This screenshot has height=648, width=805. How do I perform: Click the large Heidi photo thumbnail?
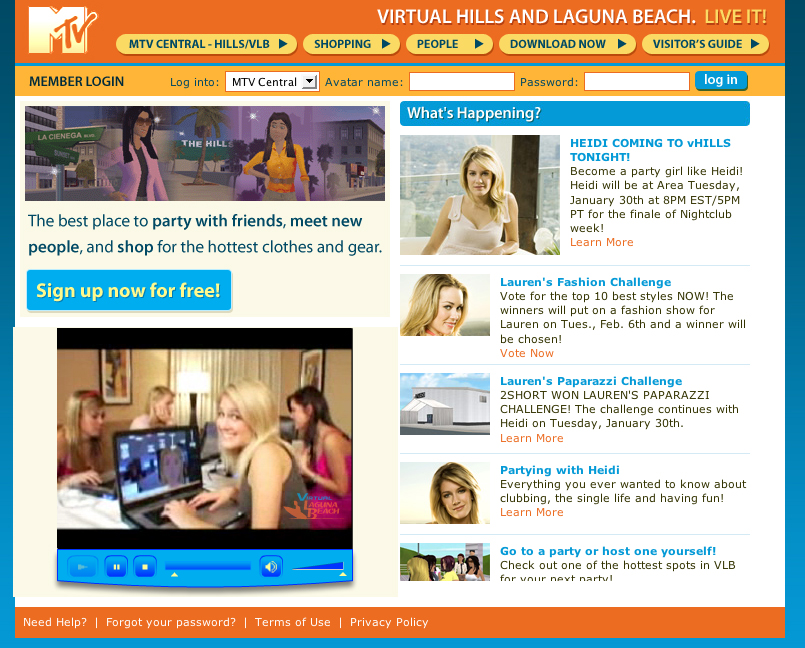480,195
